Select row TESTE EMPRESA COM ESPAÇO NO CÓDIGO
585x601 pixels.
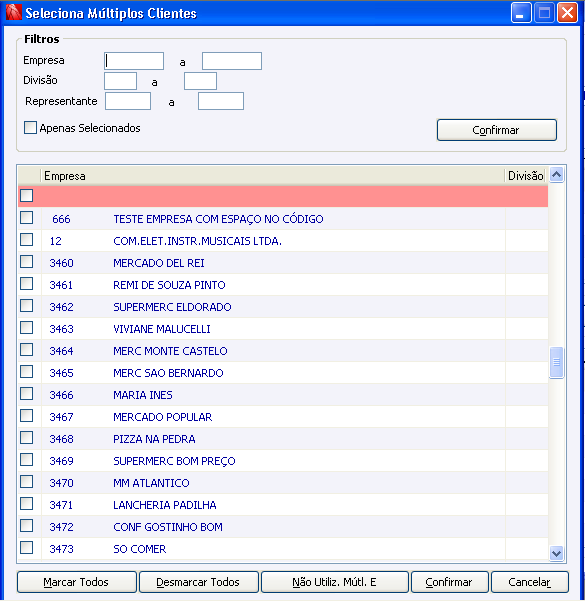point(283,218)
